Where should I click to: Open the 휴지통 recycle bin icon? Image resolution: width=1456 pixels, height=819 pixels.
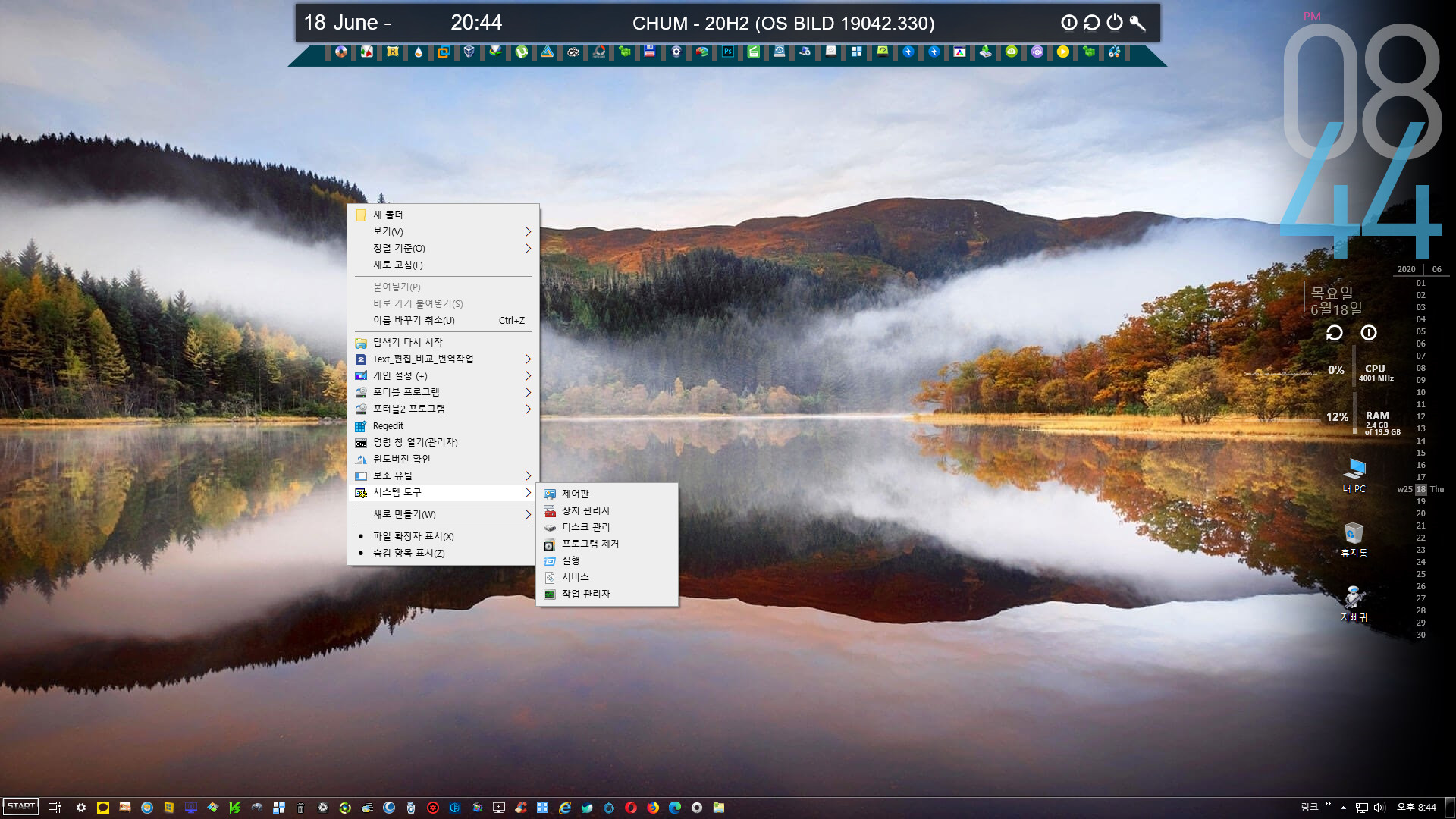coord(1354,540)
